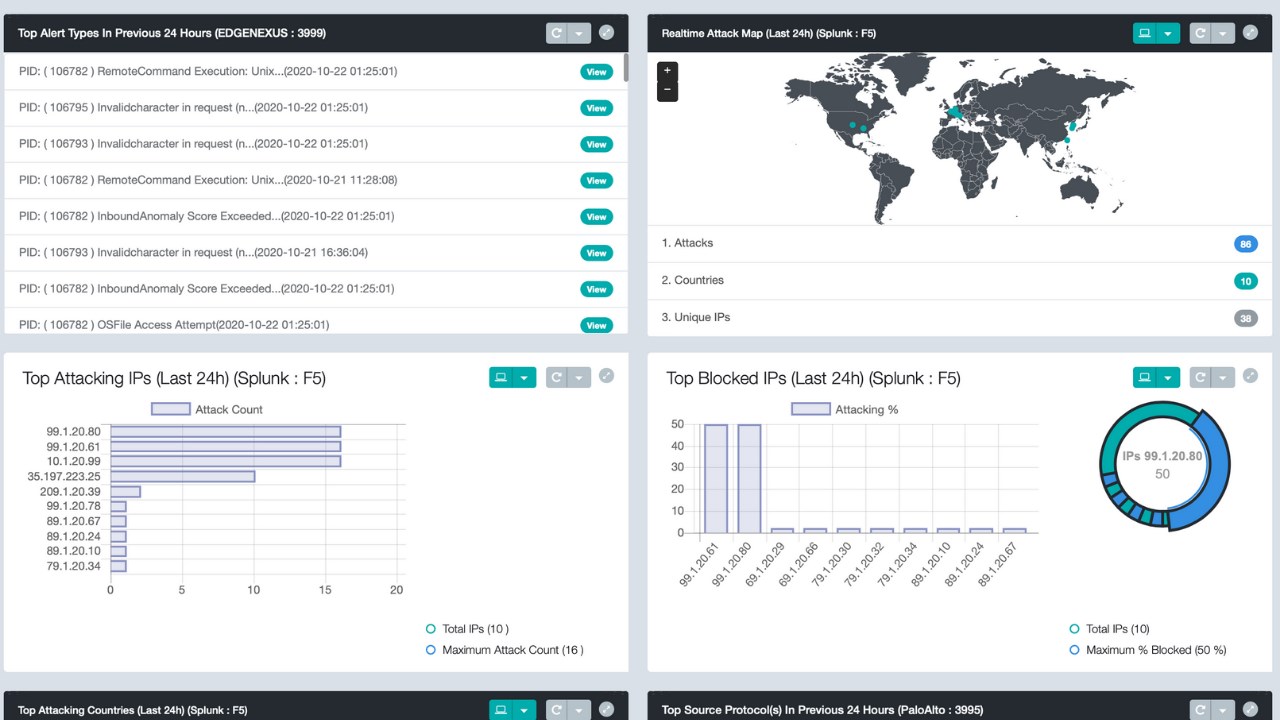Click the 'Total IPs (10 )' entry under Top Attacking IPs
The height and width of the screenshot is (720, 1280).
click(x=468, y=629)
